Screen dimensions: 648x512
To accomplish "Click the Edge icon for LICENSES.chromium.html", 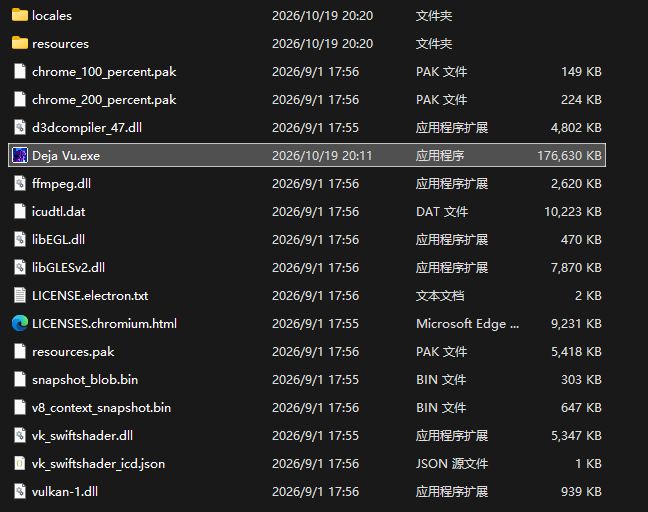I will [x=19, y=323].
